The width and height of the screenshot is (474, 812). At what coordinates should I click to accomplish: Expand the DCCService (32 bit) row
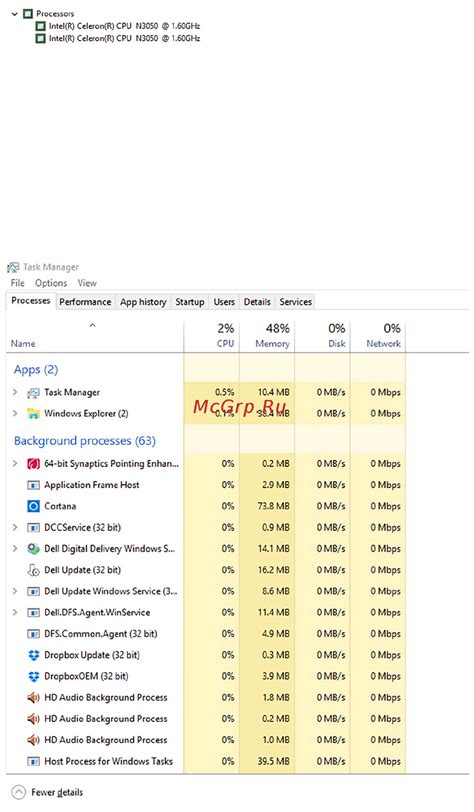pos(15,528)
